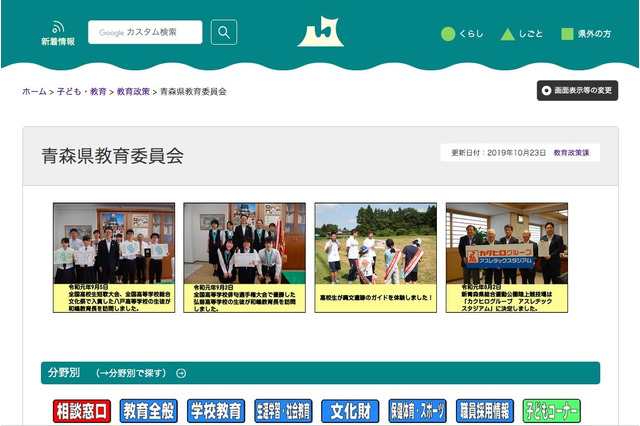The width and height of the screenshot is (640, 426).
Task: Go to ホーム breadcrumb link
Action: click(34, 91)
